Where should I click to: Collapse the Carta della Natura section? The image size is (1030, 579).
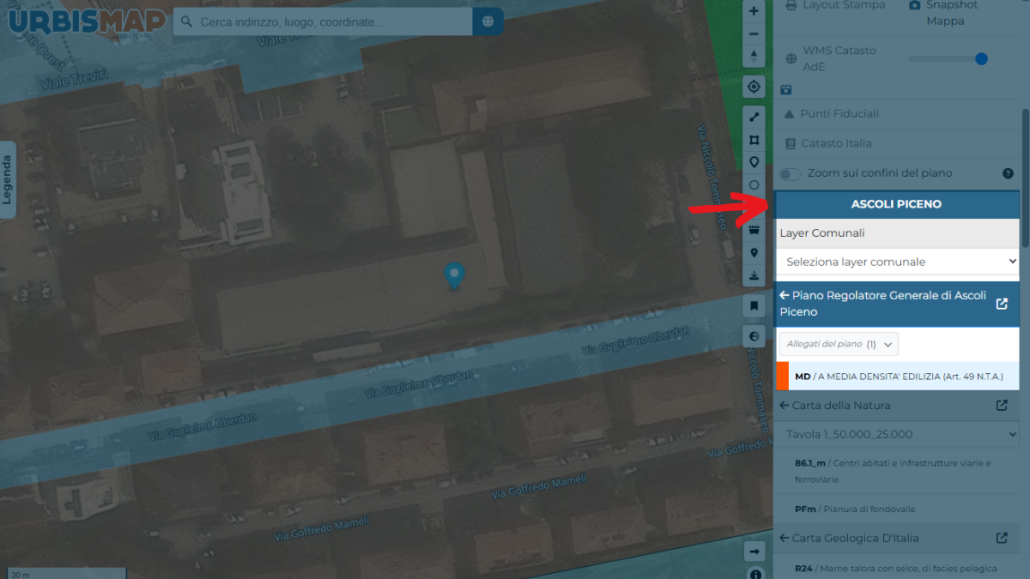[x=784, y=405]
